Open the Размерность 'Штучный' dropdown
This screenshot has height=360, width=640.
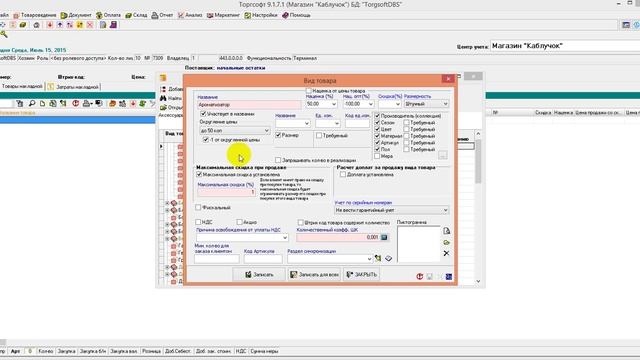pos(445,104)
